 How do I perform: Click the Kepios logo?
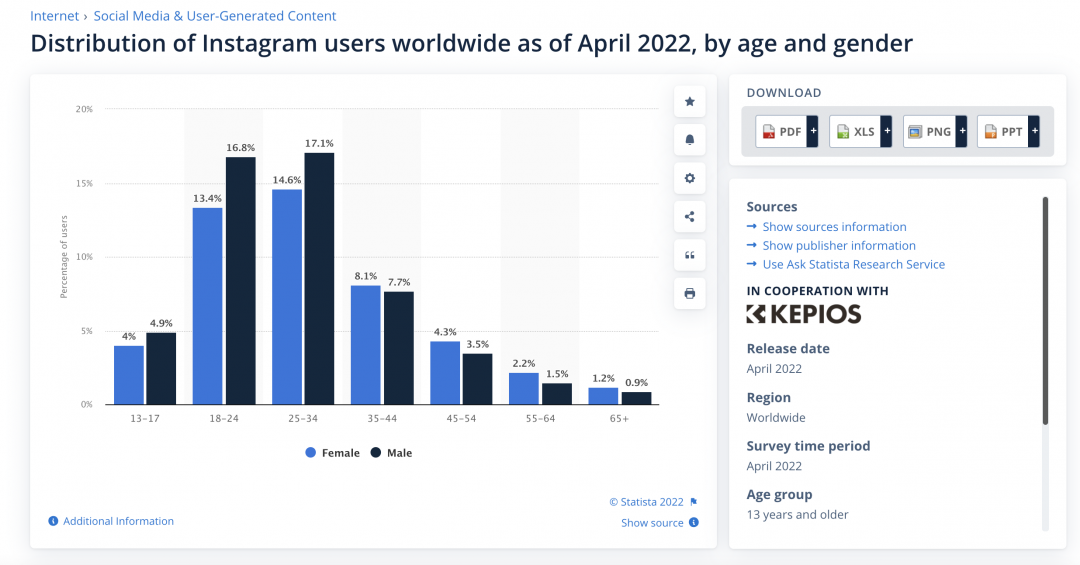click(804, 314)
